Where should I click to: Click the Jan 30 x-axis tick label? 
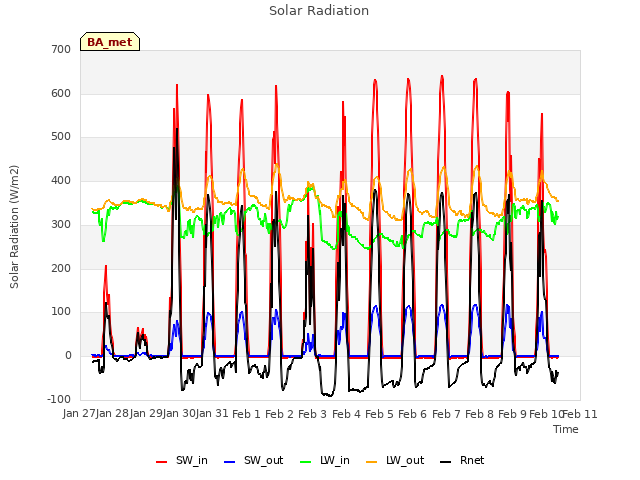point(180,414)
